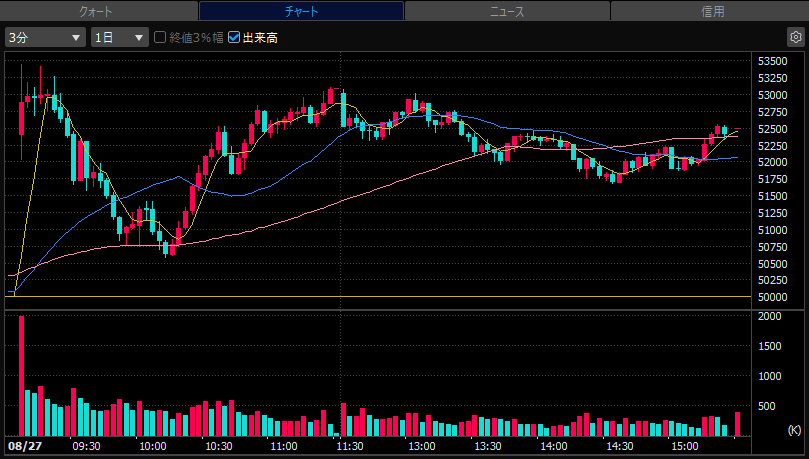Click the arrow of the 3分 combo box
The width and height of the screenshot is (809, 459).
(76, 38)
